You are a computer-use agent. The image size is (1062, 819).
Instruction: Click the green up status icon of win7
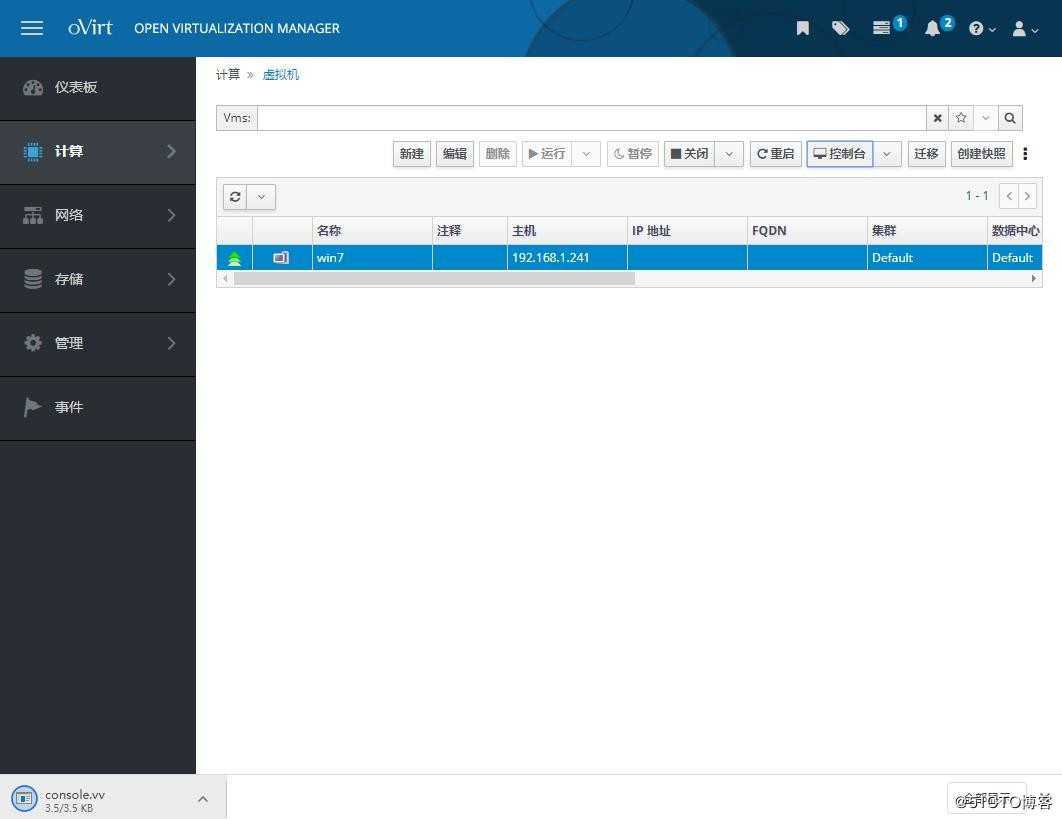[x=234, y=258]
